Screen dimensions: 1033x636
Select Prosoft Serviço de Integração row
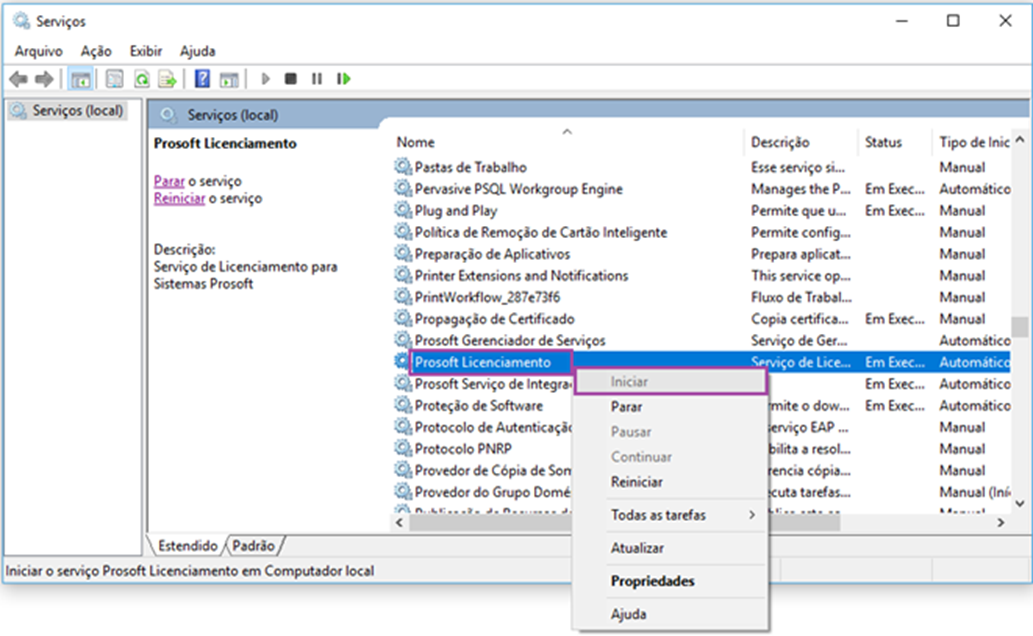(493, 384)
